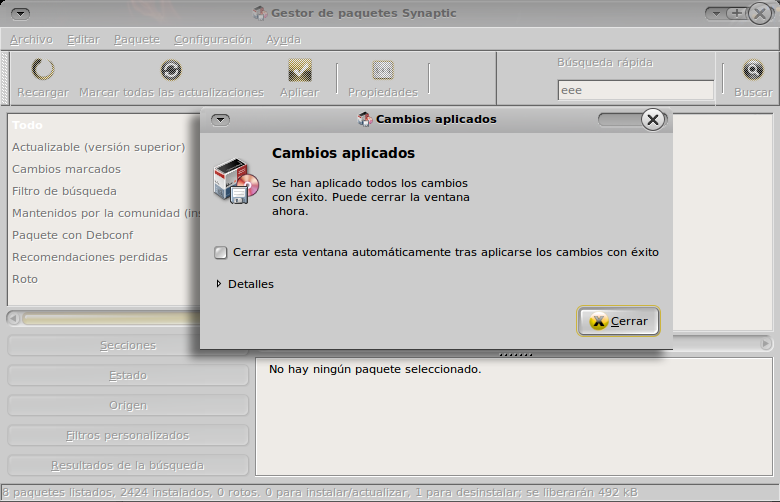Screen dimensions: 780x502
Task: Open the Paquete menu
Action: click(137, 39)
